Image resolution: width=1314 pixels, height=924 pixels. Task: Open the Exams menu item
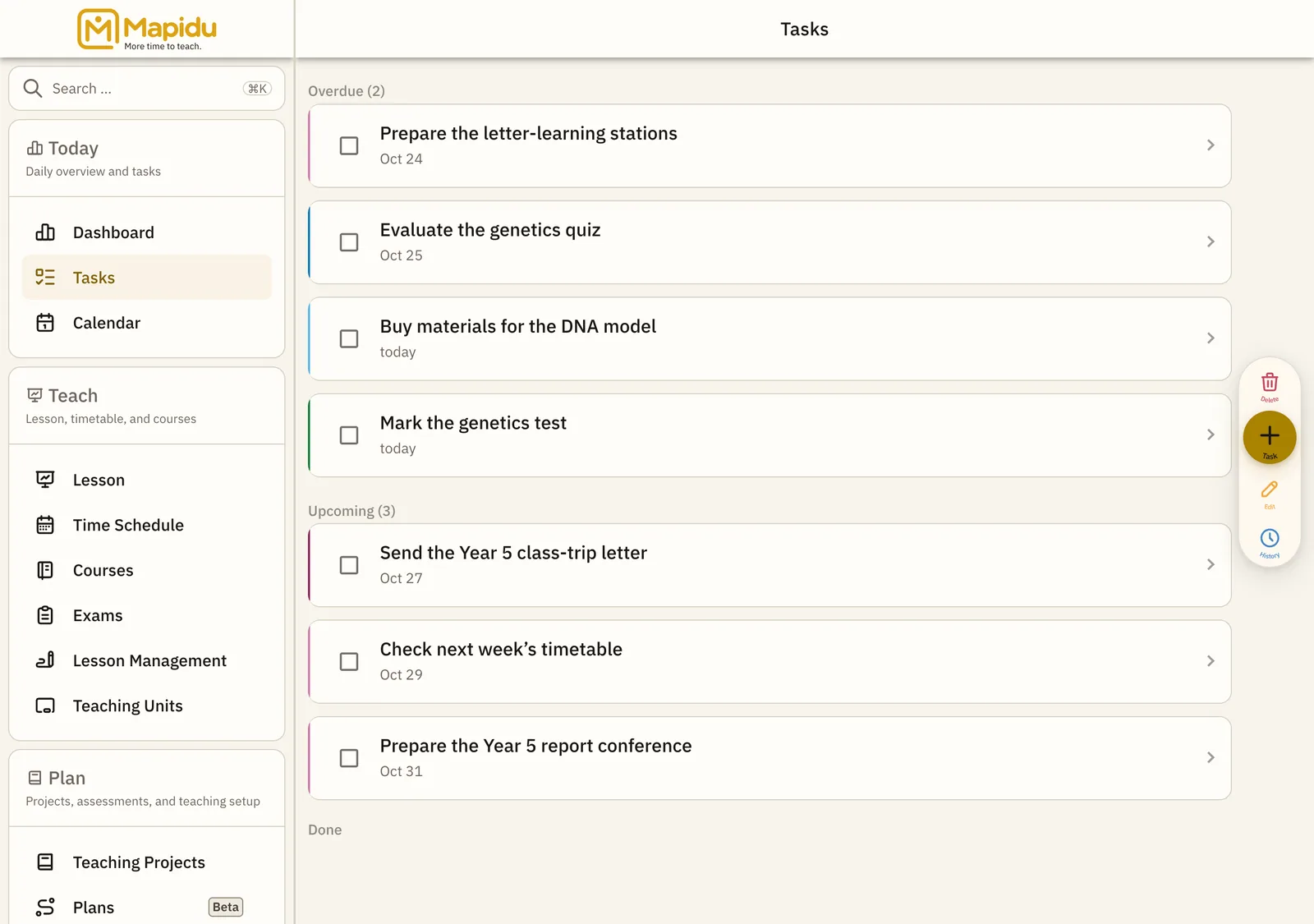click(147, 615)
